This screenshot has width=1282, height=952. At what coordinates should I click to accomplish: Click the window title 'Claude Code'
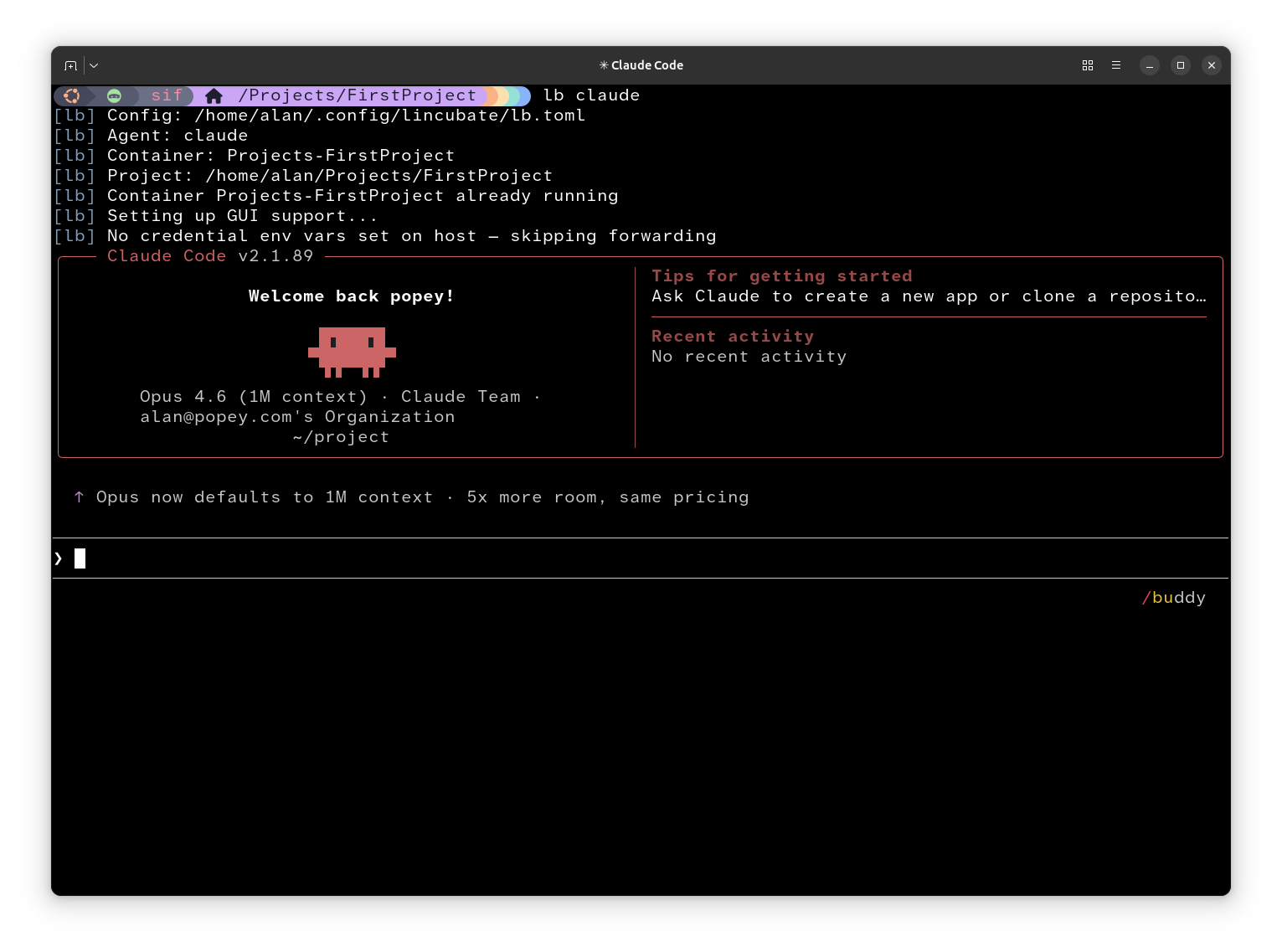tap(641, 65)
